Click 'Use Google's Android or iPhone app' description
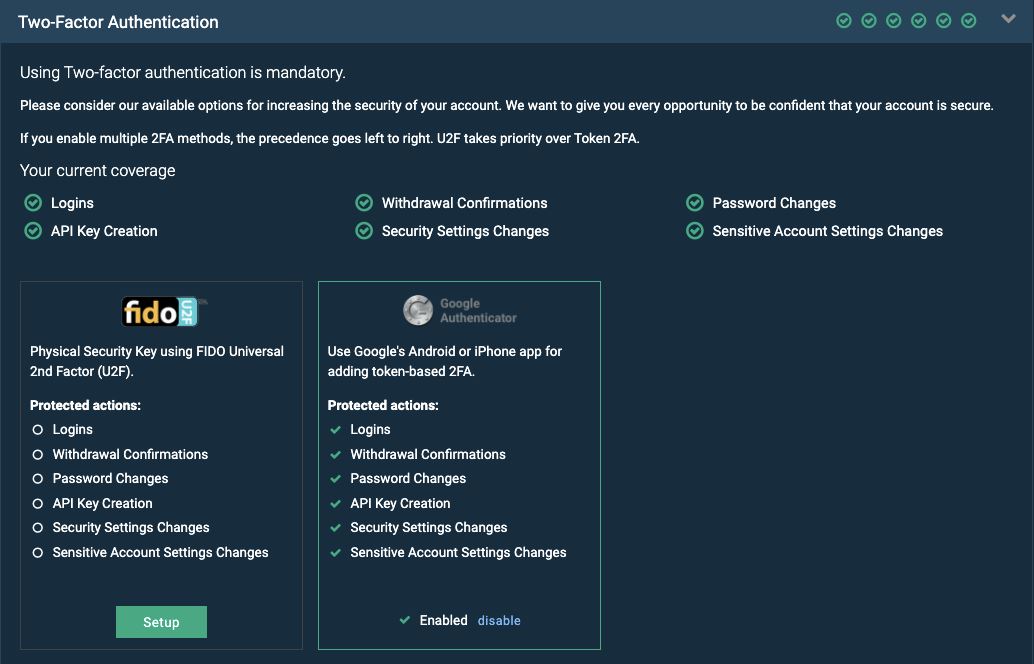Viewport: 1034px width, 664px height. [444, 361]
